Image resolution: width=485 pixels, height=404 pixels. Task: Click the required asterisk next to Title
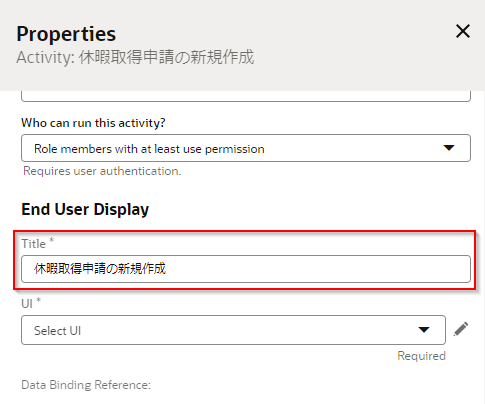click(51, 240)
